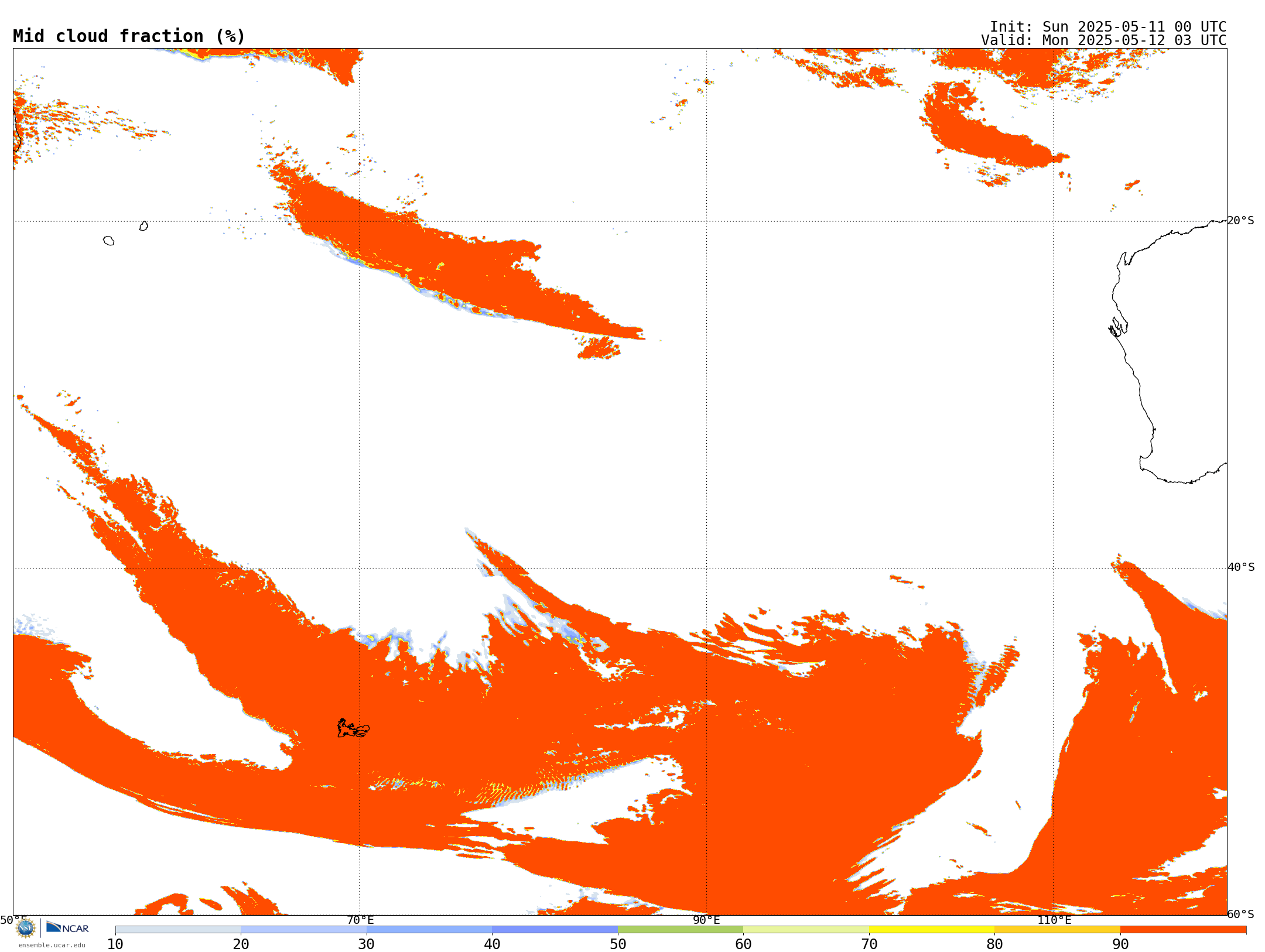Click the 60°S latitude label
The height and width of the screenshot is (952, 1265).
1241,914
